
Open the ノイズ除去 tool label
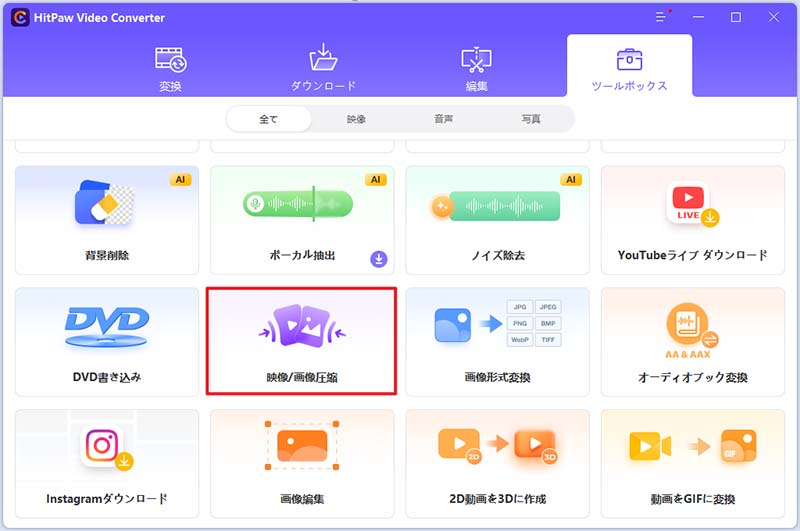click(x=498, y=255)
